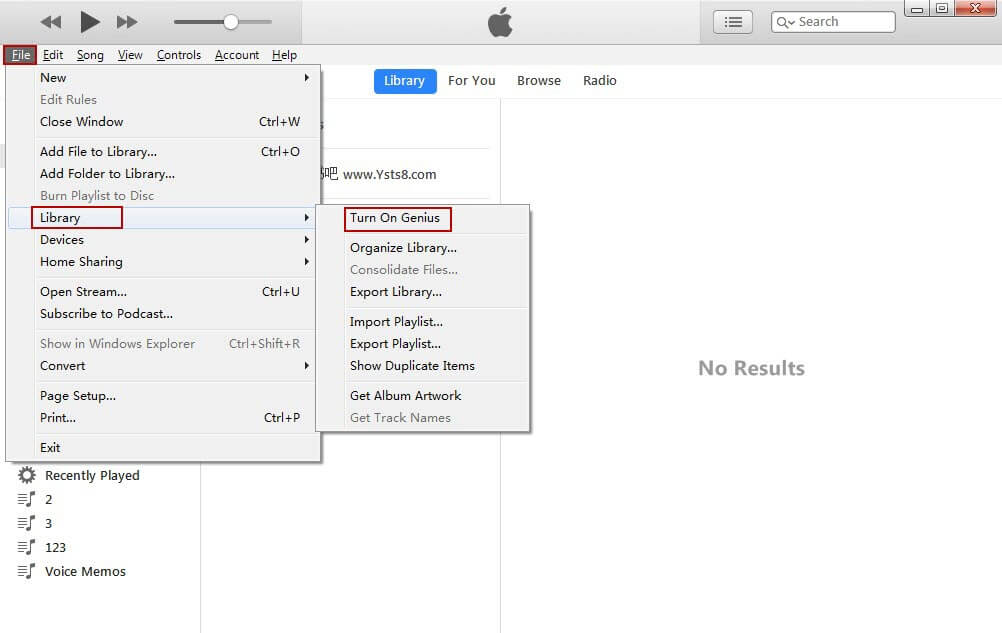Click the Search input field
The image size is (1002, 633).
(x=833, y=22)
